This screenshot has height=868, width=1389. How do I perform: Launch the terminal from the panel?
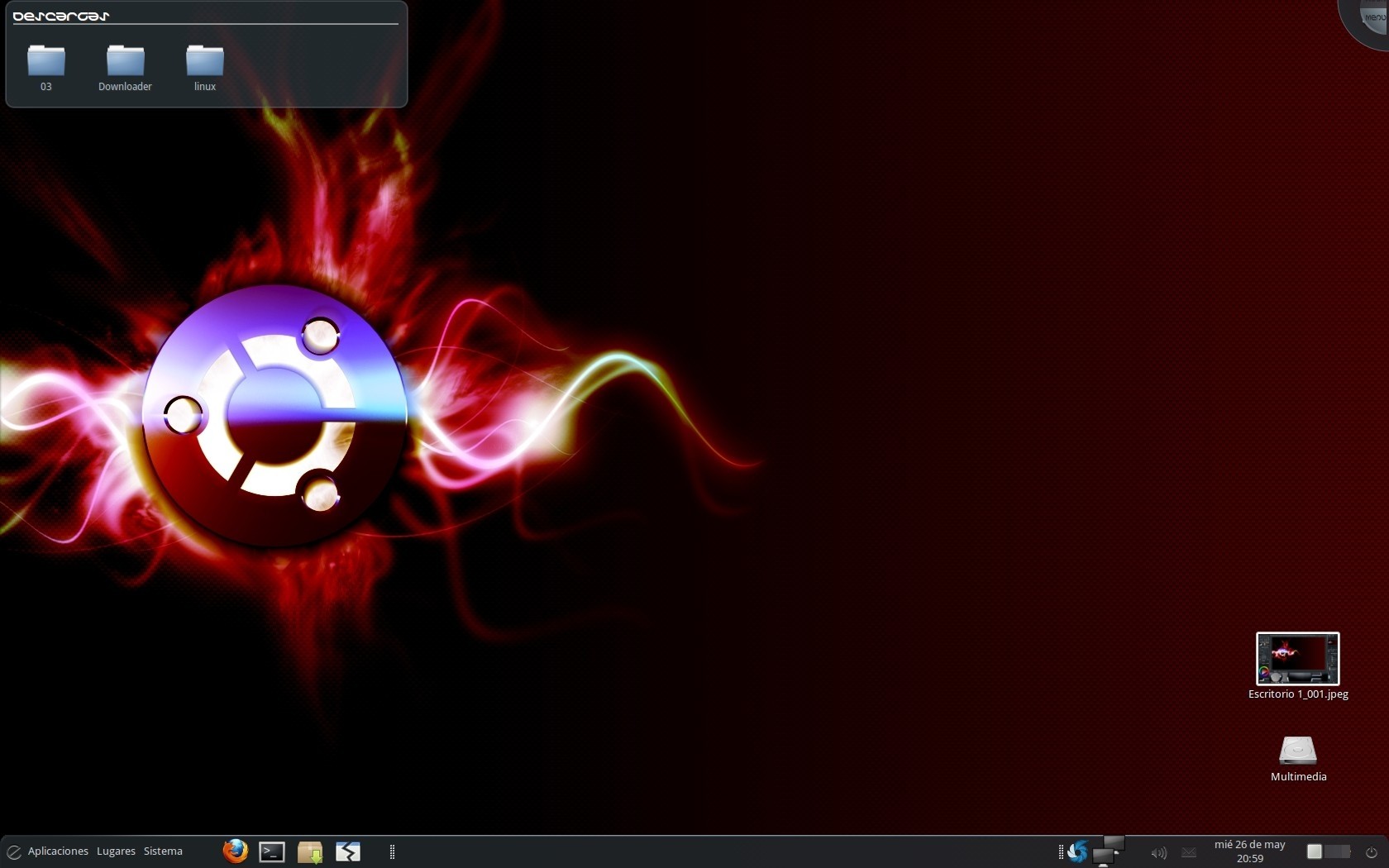(x=272, y=852)
